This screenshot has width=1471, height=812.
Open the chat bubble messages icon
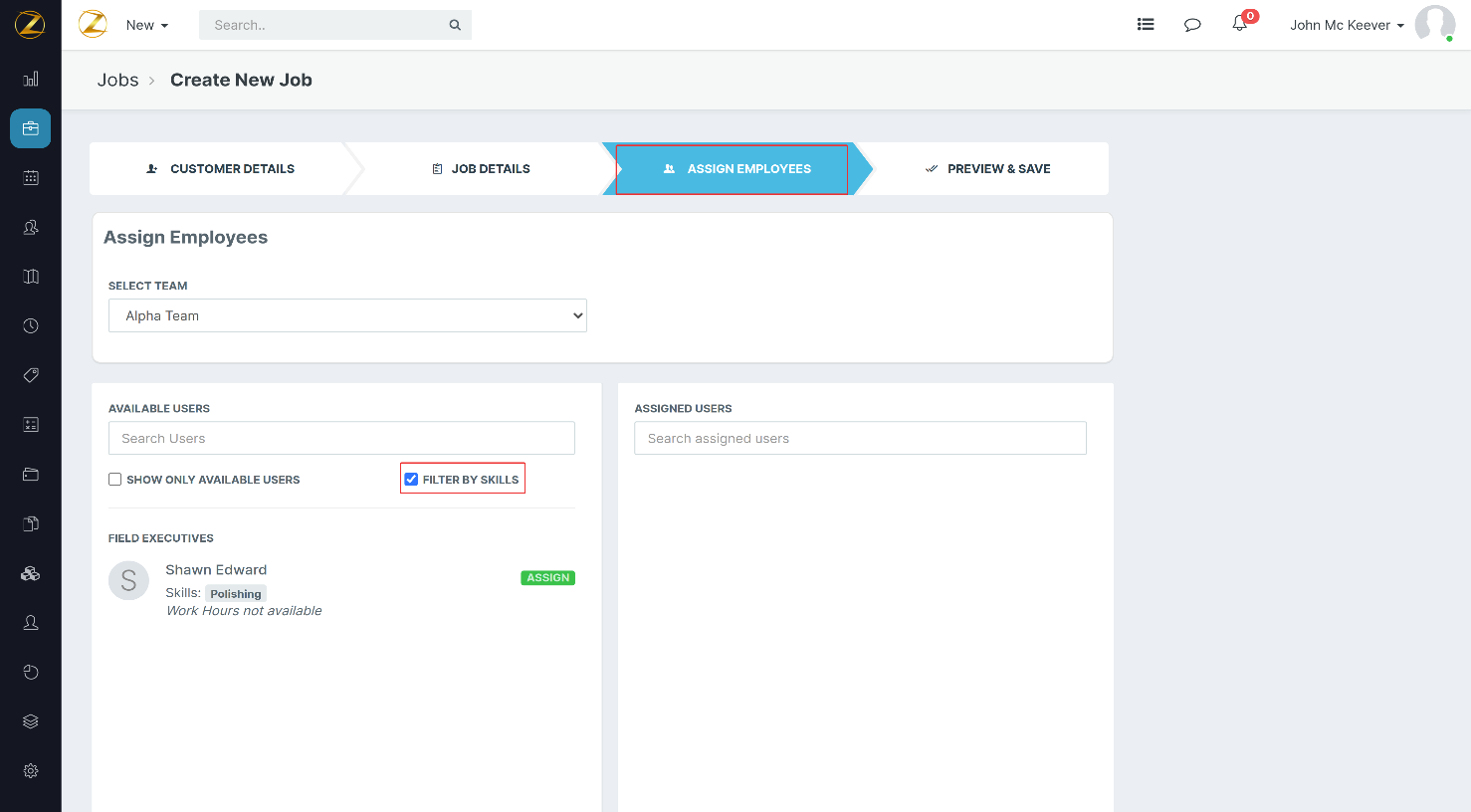pyautogui.click(x=1192, y=25)
